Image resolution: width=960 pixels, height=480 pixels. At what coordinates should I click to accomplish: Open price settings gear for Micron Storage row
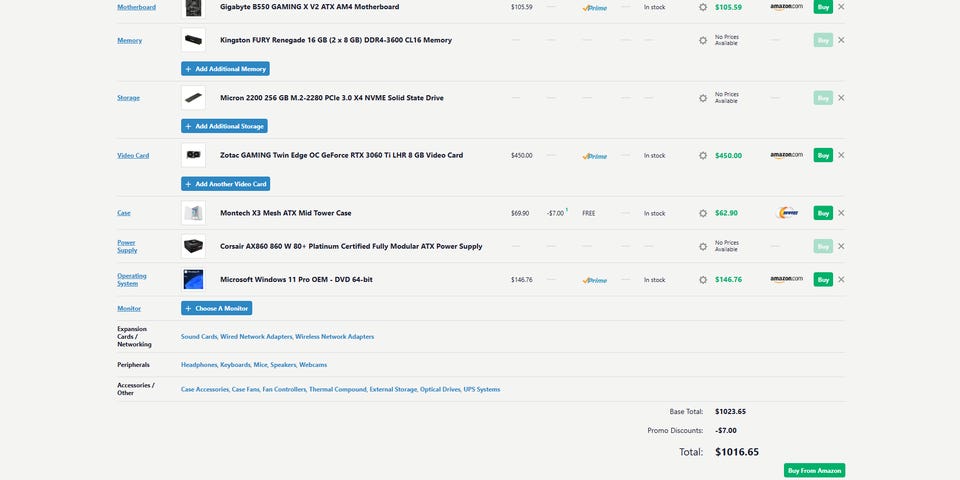pyautogui.click(x=703, y=98)
